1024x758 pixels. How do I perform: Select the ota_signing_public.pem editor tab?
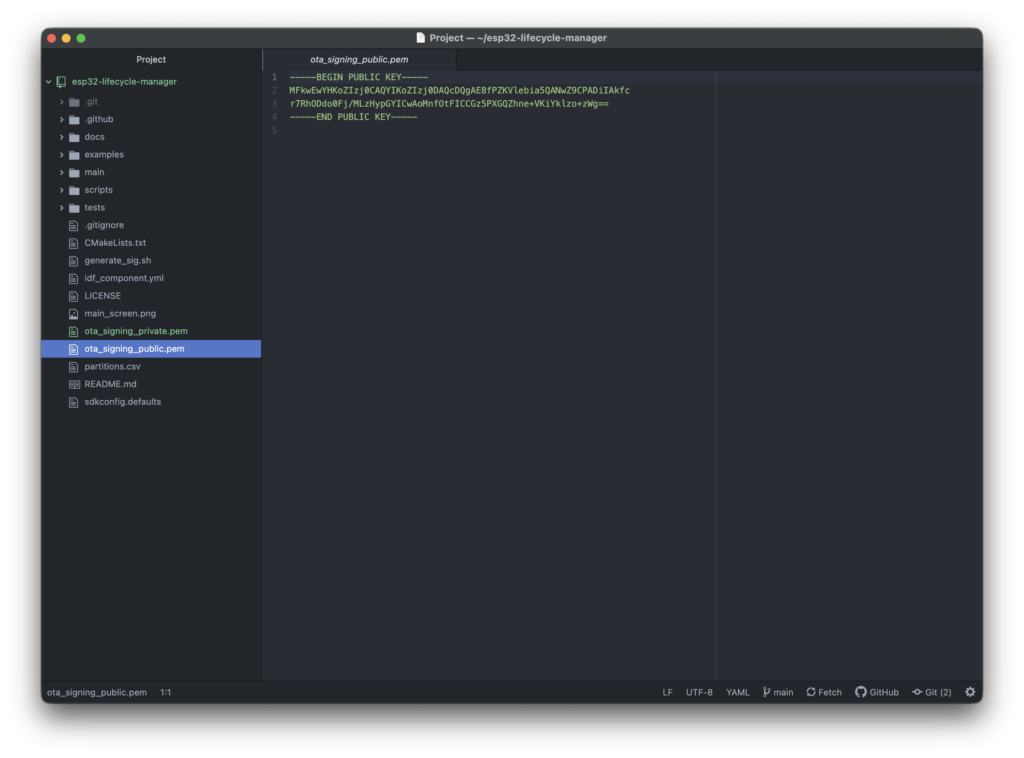tap(358, 60)
